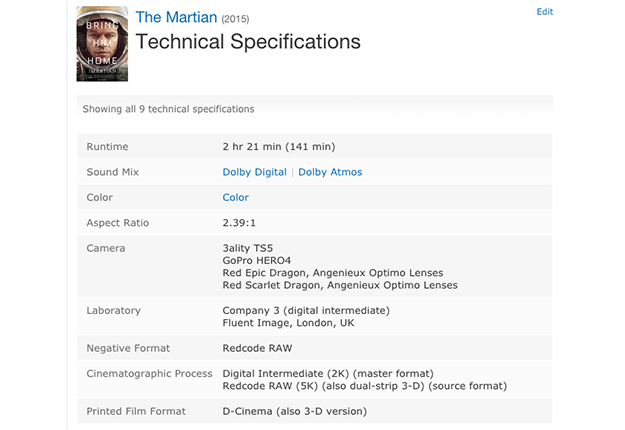Screen dimensions: 625x430
Task: Select the Laboratory row label
Action: 114,310
